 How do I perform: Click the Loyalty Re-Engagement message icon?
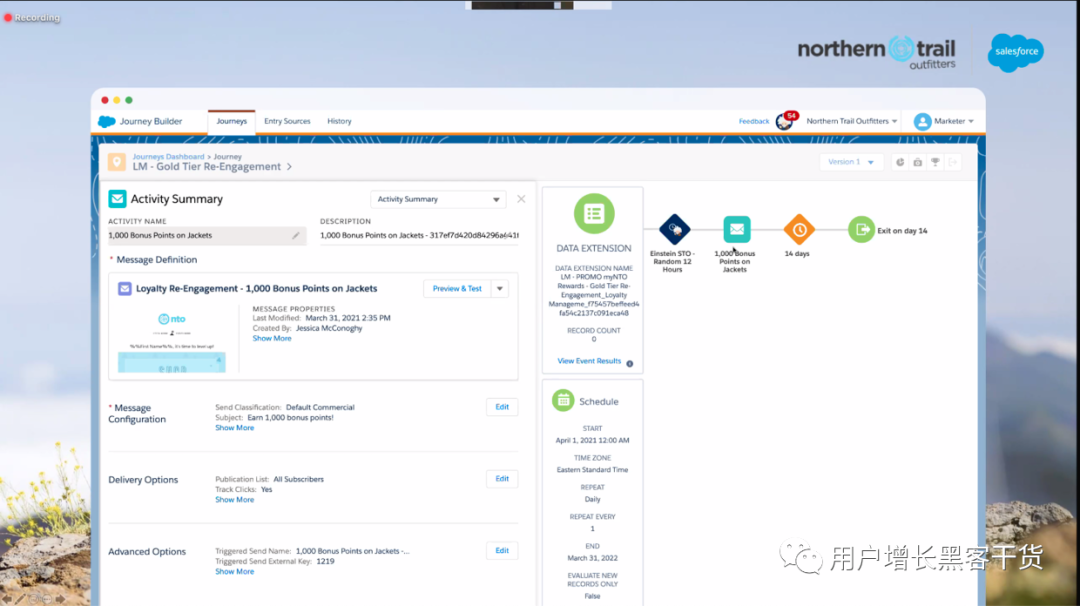click(x=125, y=289)
